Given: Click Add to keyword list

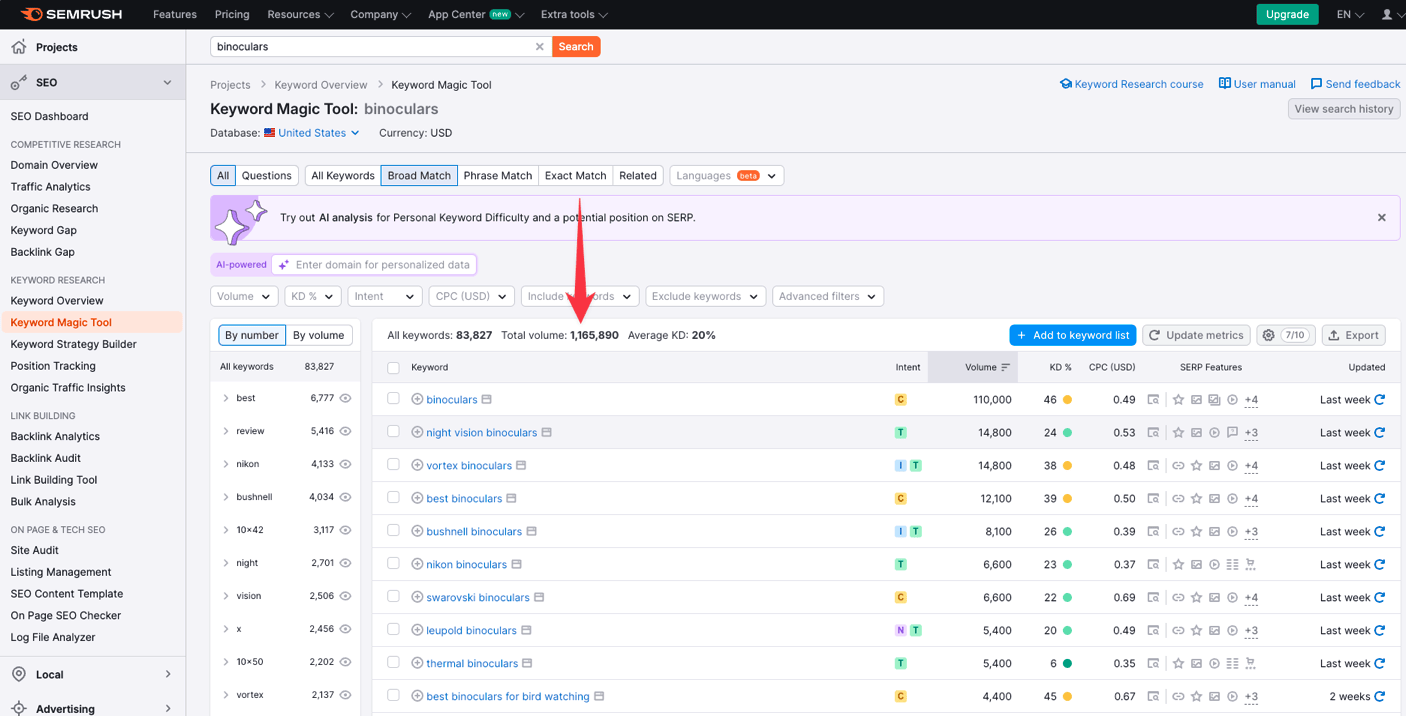Looking at the screenshot, I should [1072, 335].
